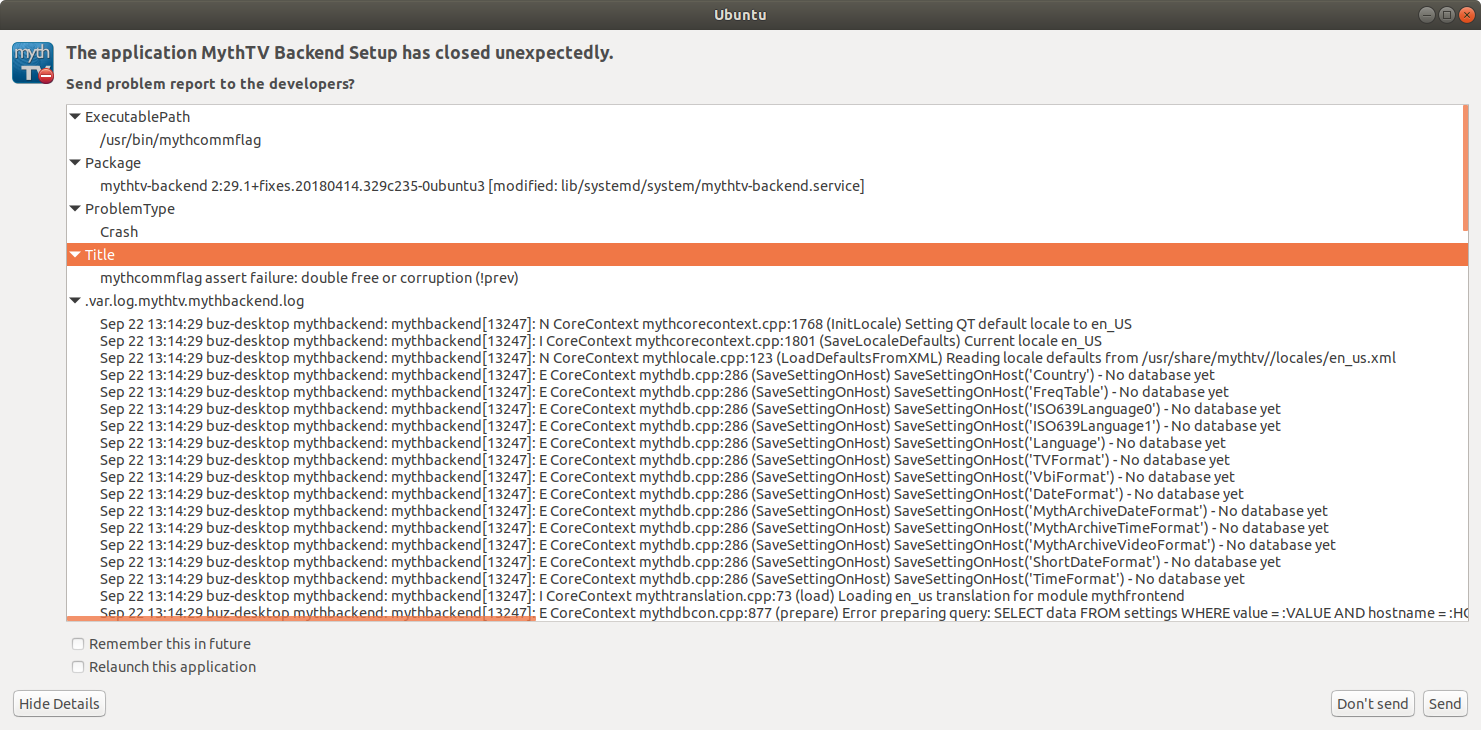Collapse the Package section
1481x730 pixels.
point(75,163)
